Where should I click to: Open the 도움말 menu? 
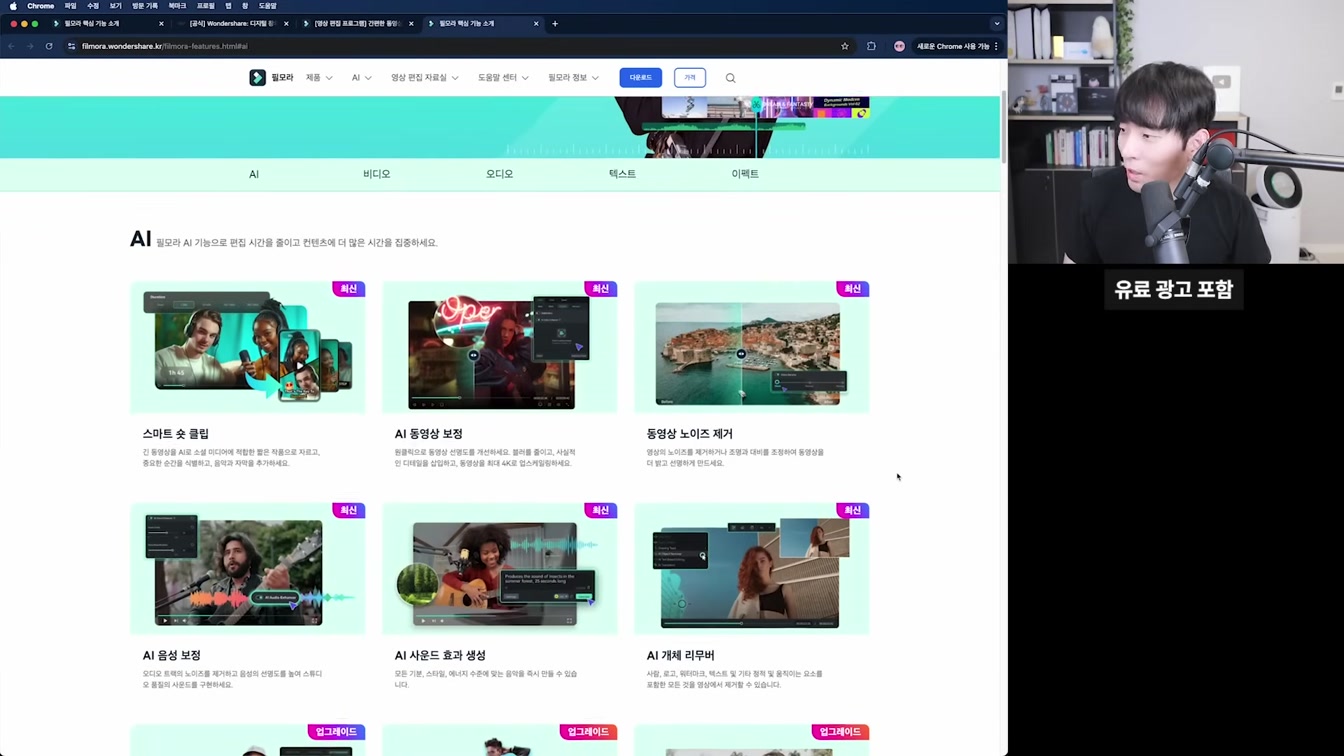coord(267,6)
